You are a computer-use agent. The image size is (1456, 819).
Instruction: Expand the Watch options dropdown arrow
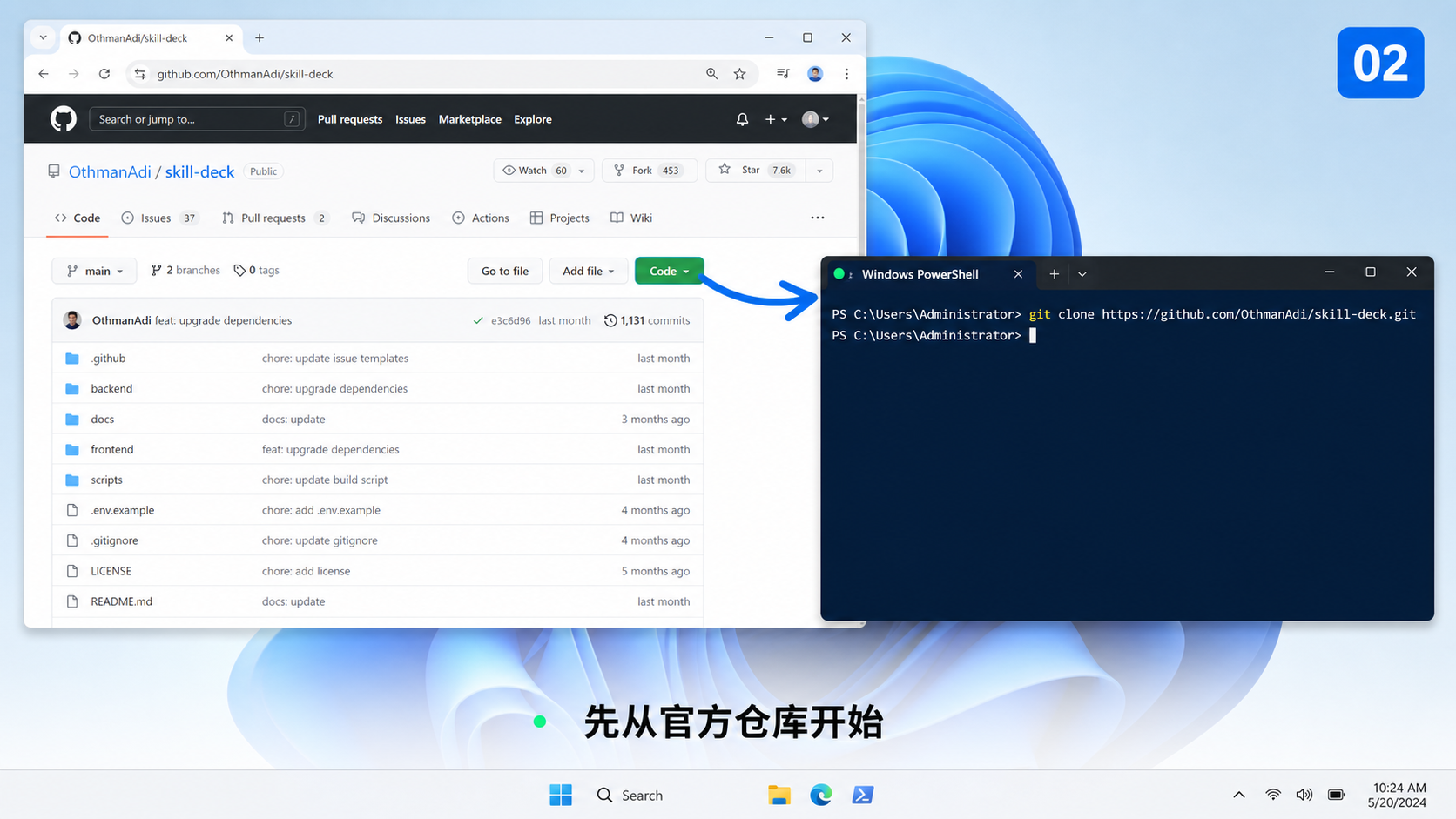tap(582, 171)
